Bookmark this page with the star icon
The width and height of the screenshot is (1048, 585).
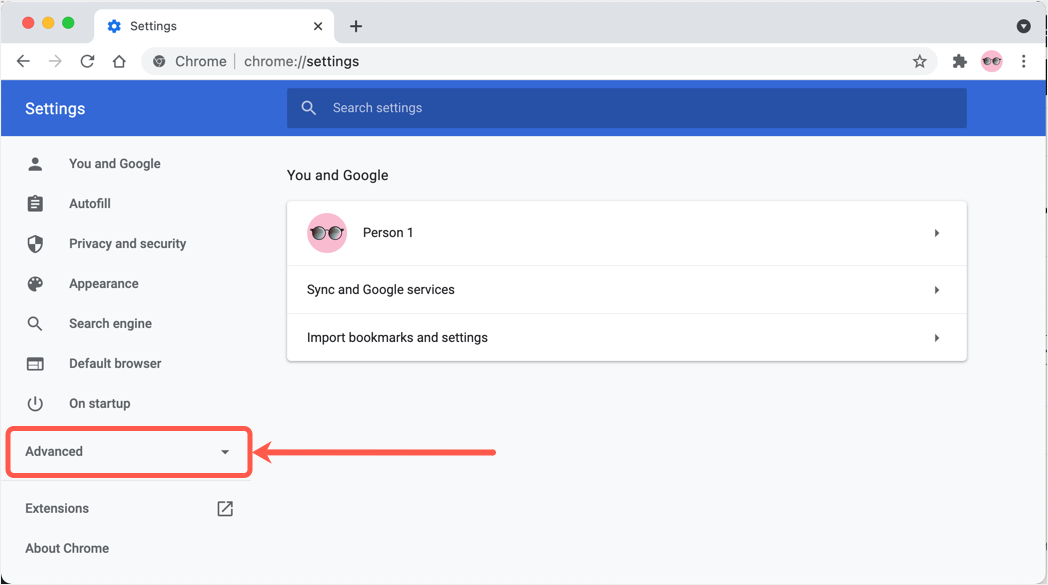(919, 61)
